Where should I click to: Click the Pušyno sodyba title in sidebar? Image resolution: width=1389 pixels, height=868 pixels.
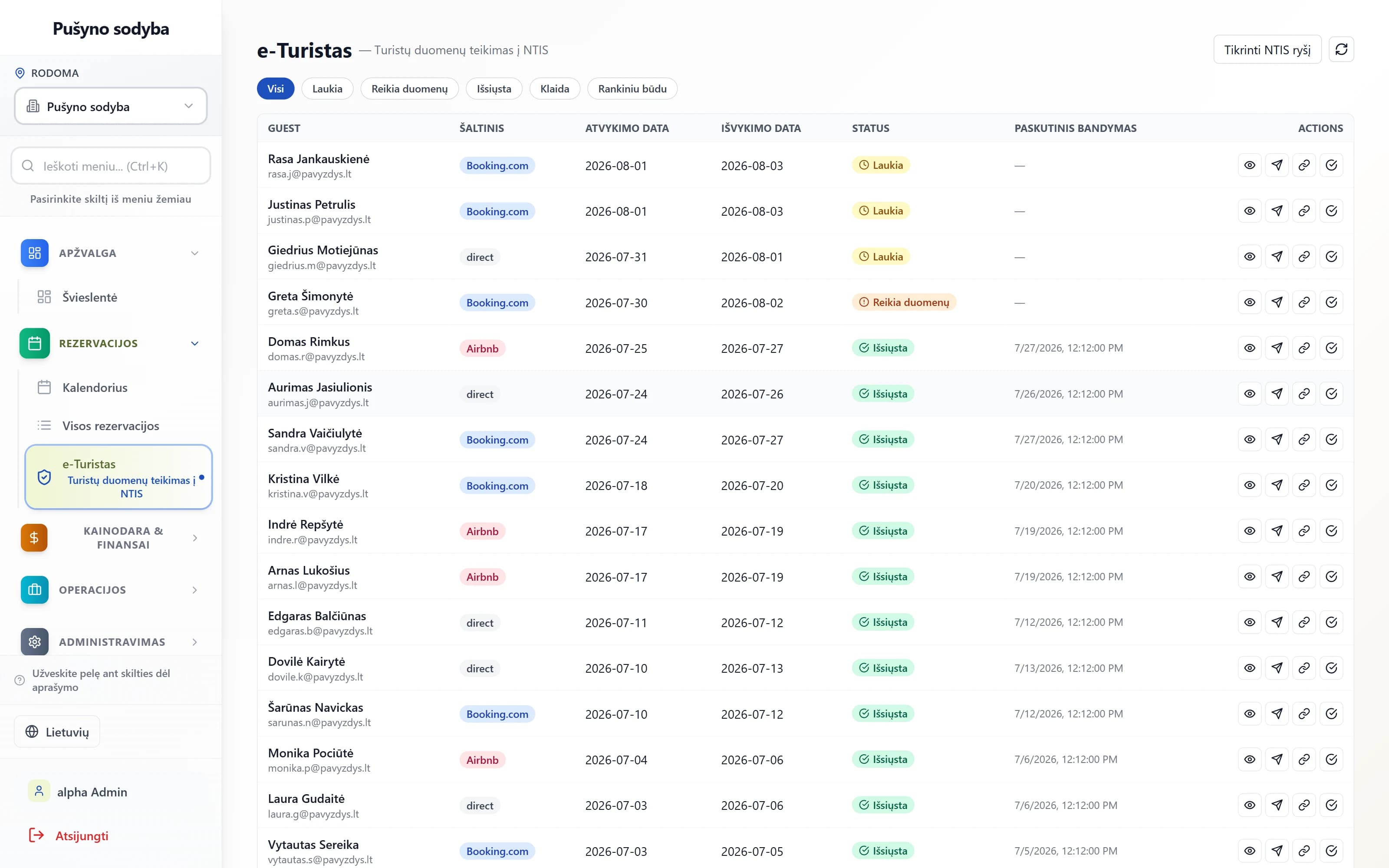[111, 29]
